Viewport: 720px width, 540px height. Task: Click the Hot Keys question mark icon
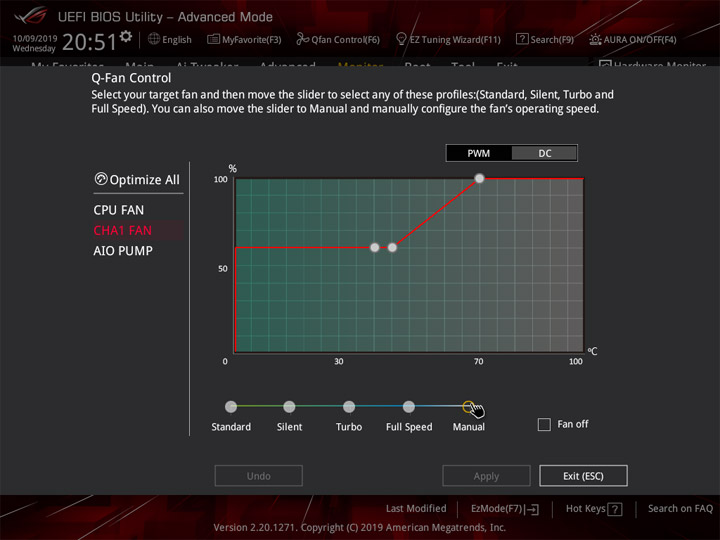coord(614,509)
